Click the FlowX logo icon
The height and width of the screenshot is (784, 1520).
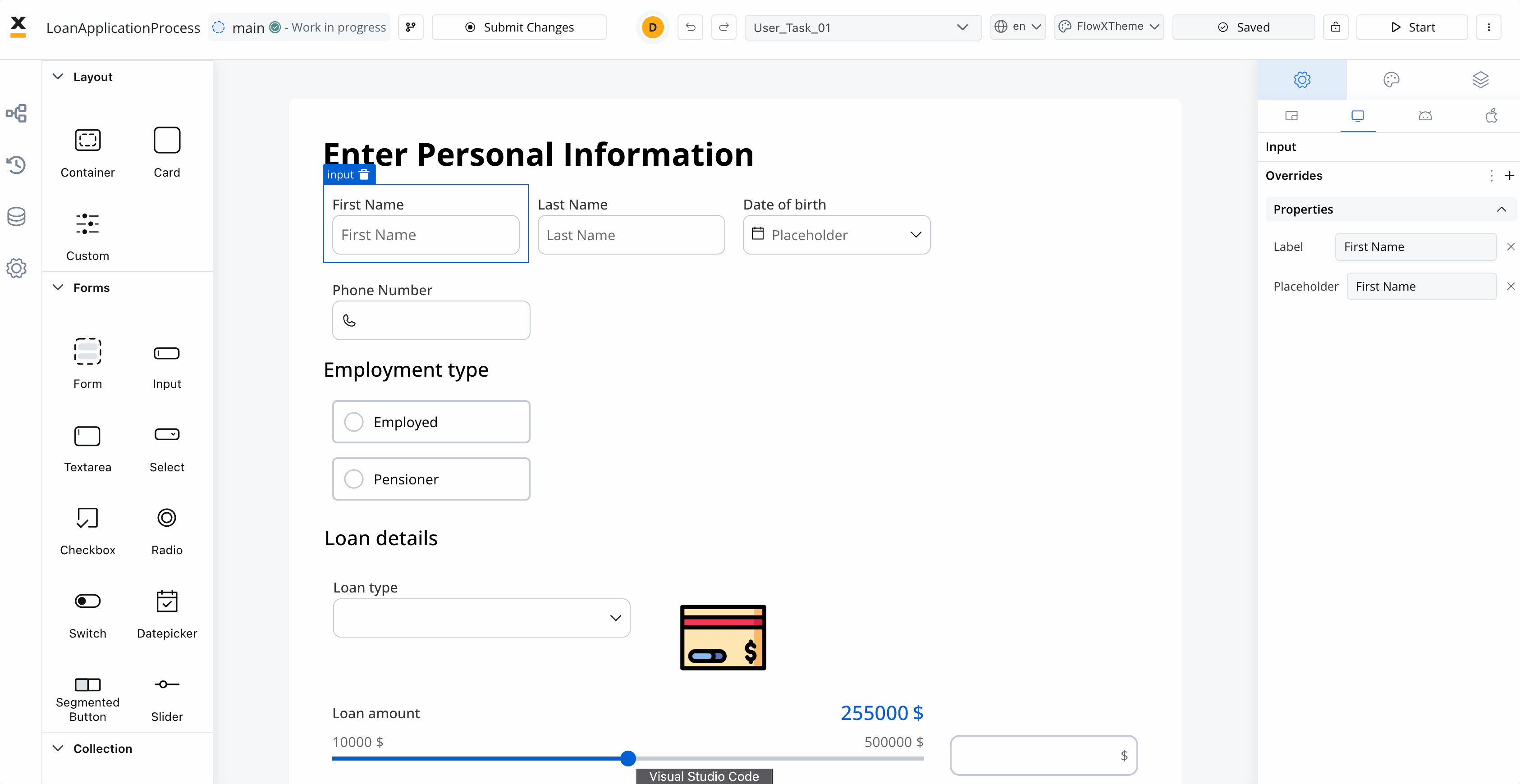point(18,27)
